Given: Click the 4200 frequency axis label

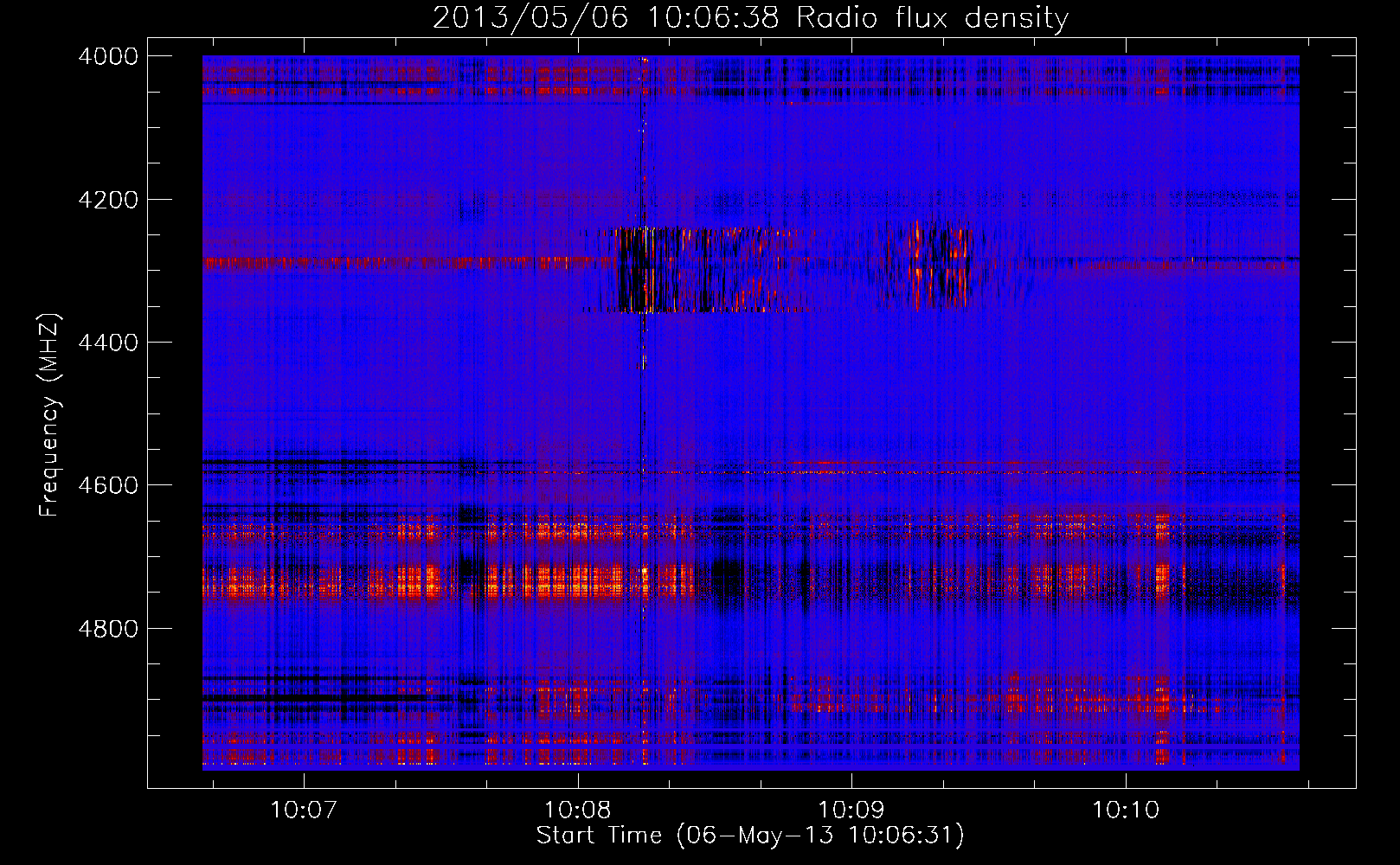Looking at the screenshot, I should pyautogui.click(x=108, y=200).
